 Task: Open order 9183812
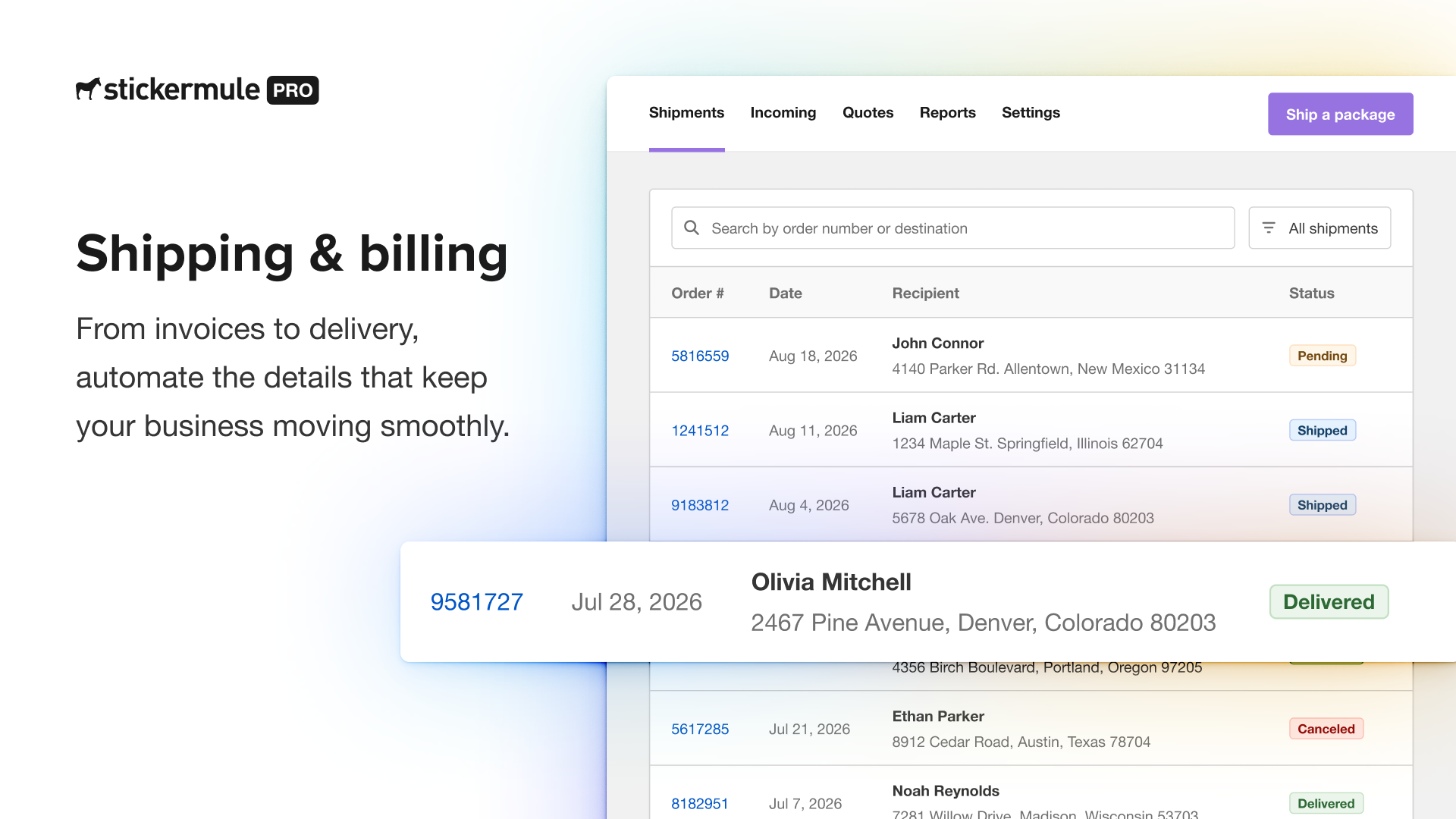click(700, 505)
